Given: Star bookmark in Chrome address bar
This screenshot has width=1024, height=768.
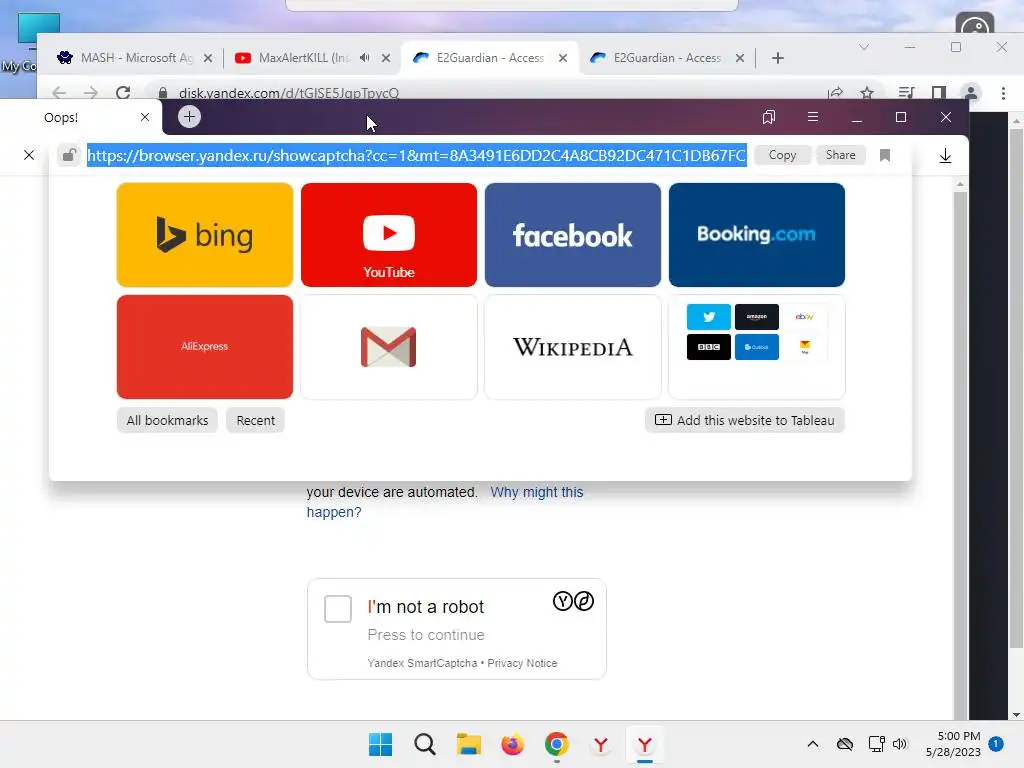Looking at the screenshot, I should (867, 93).
